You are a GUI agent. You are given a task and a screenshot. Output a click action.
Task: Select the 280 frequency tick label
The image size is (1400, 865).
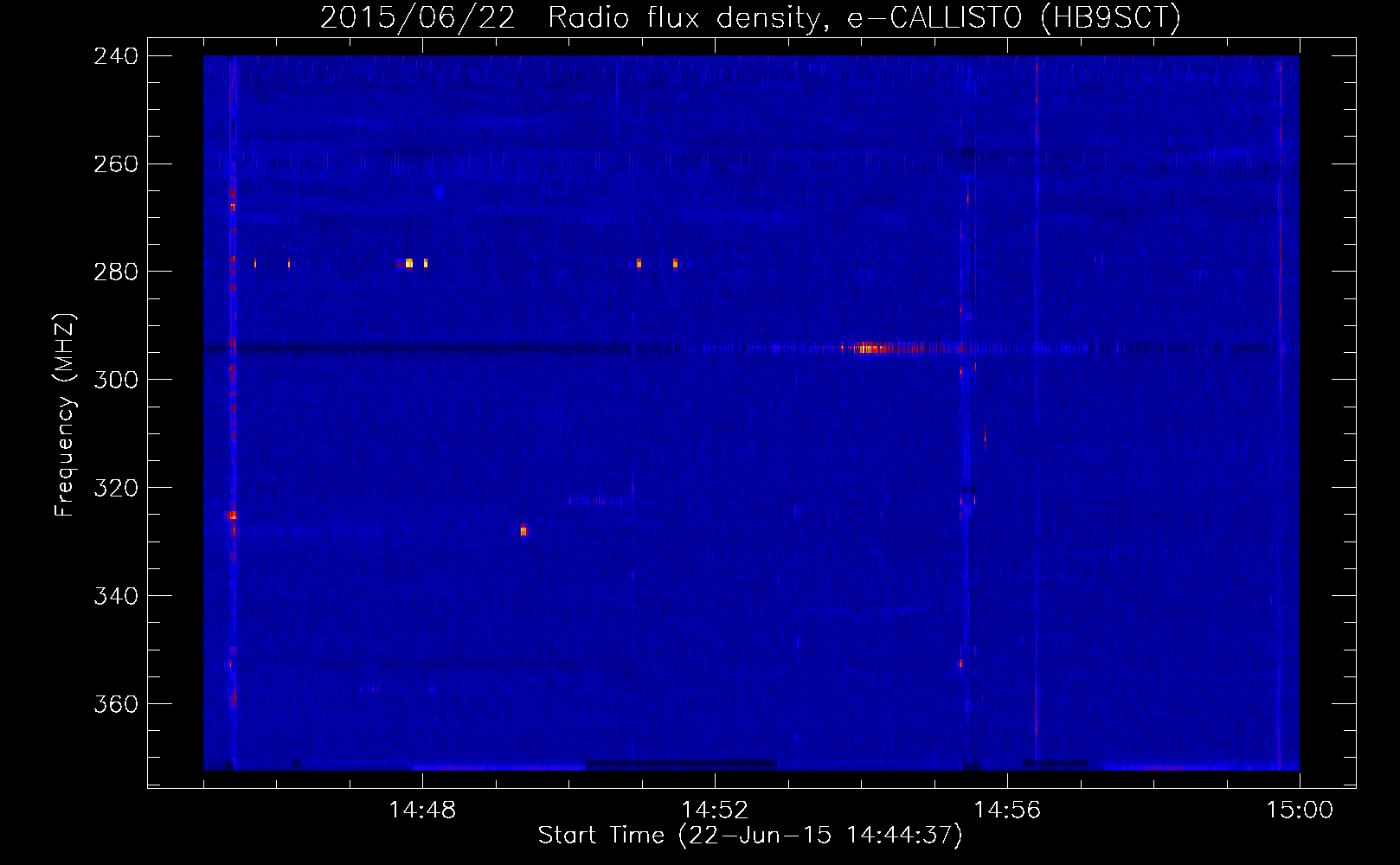(116, 272)
